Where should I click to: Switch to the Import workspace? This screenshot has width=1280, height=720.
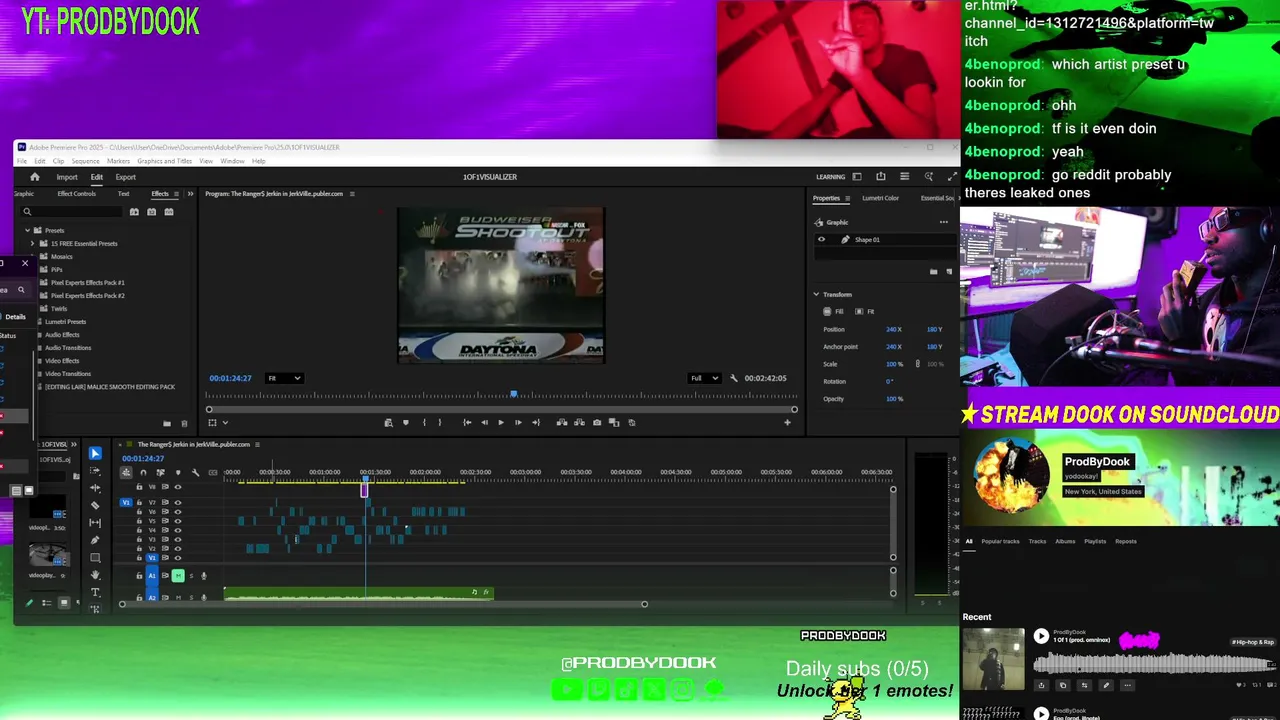(67, 177)
